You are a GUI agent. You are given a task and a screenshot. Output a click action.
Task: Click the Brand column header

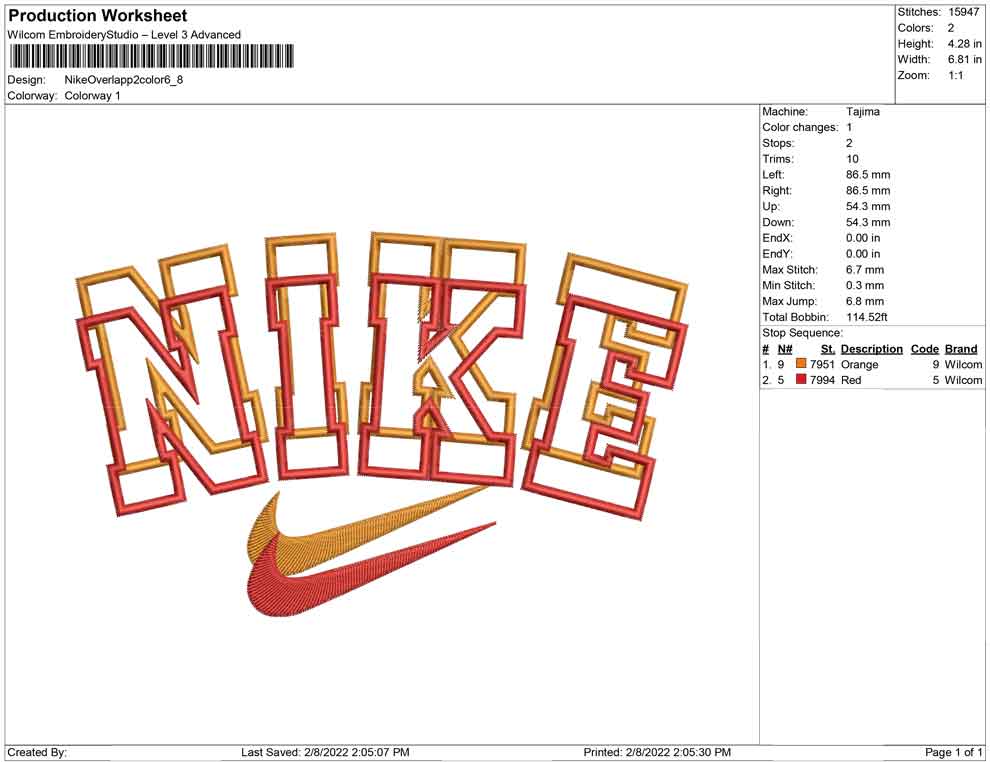tap(961, 349)
